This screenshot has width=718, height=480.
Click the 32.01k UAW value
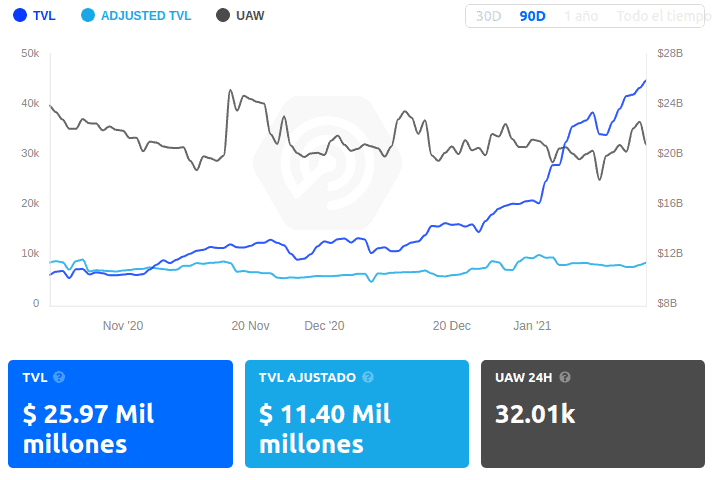pyautogui.click(x=535, y=414)
